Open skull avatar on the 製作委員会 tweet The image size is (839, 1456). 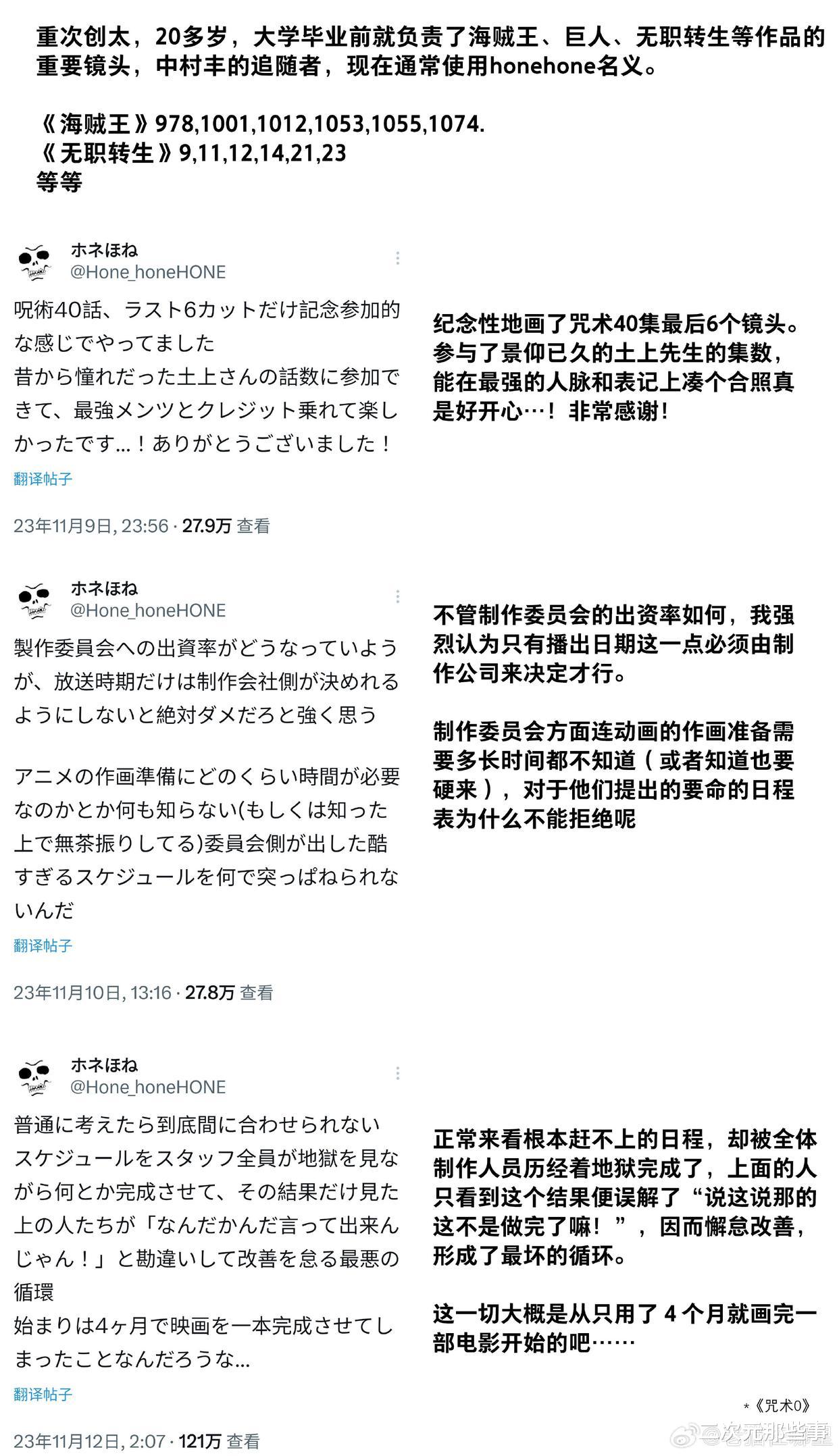[x=35, y=600]
